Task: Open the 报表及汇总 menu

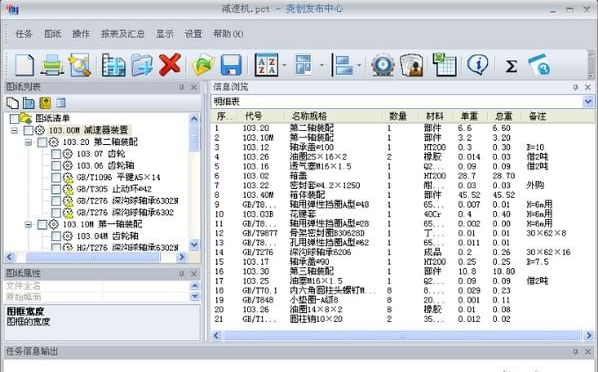Action: point(122,34)
